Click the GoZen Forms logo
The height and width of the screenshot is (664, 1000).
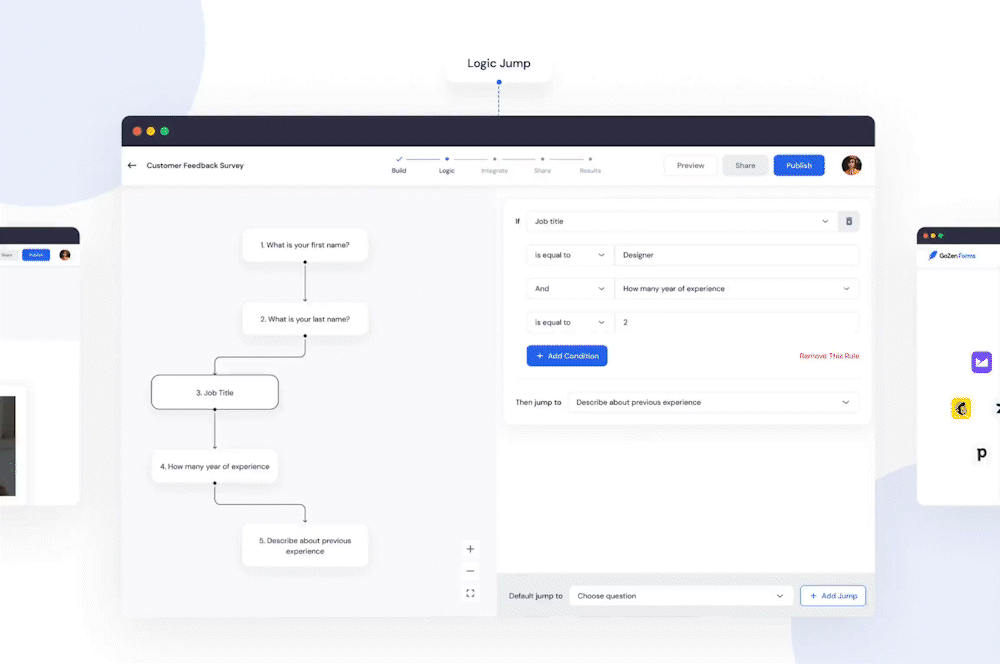[952, 255]
